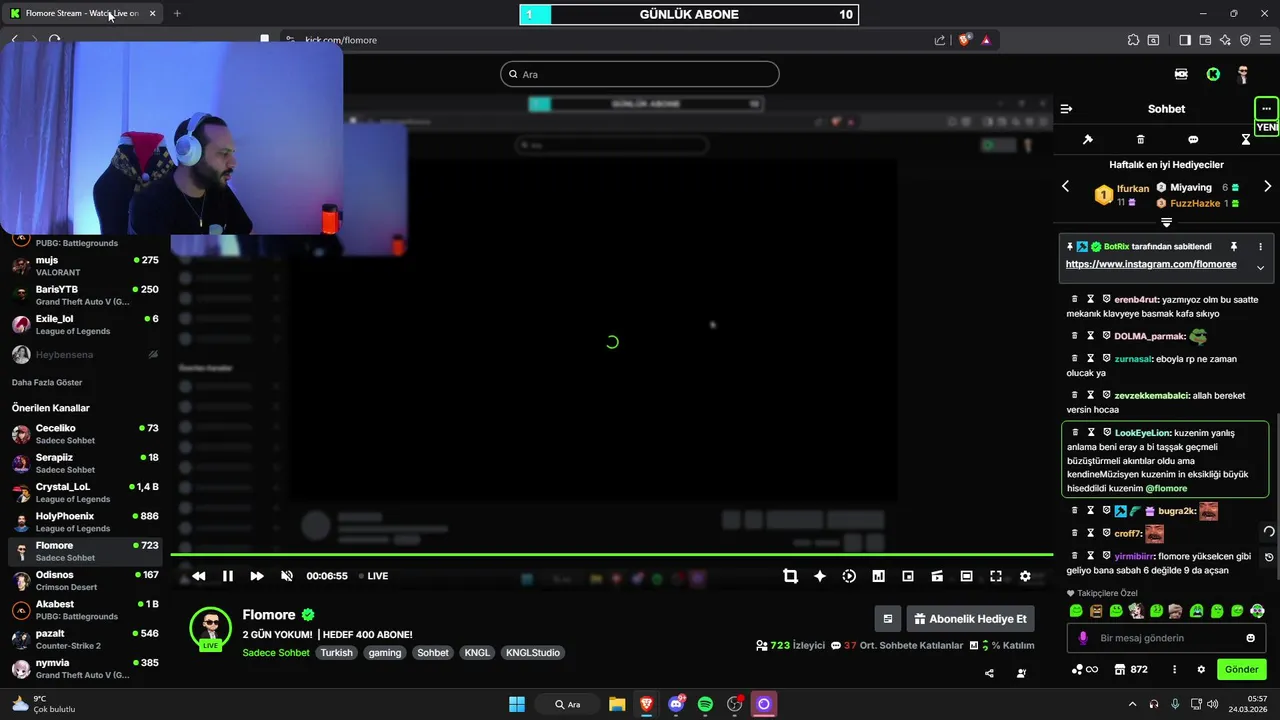Viewport: 1280px width, 720px height.
Task: Open yirmibiirr's user profile in chat
Action: [x=1135, y=556]
